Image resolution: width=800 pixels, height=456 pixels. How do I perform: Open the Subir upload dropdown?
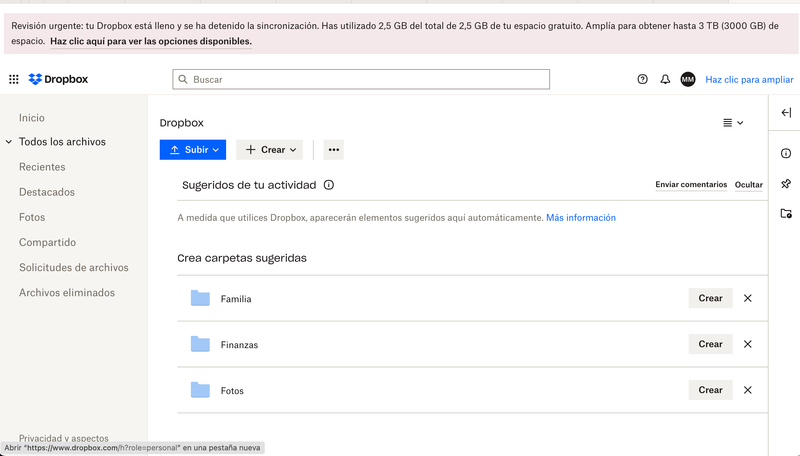click(193, 149)
